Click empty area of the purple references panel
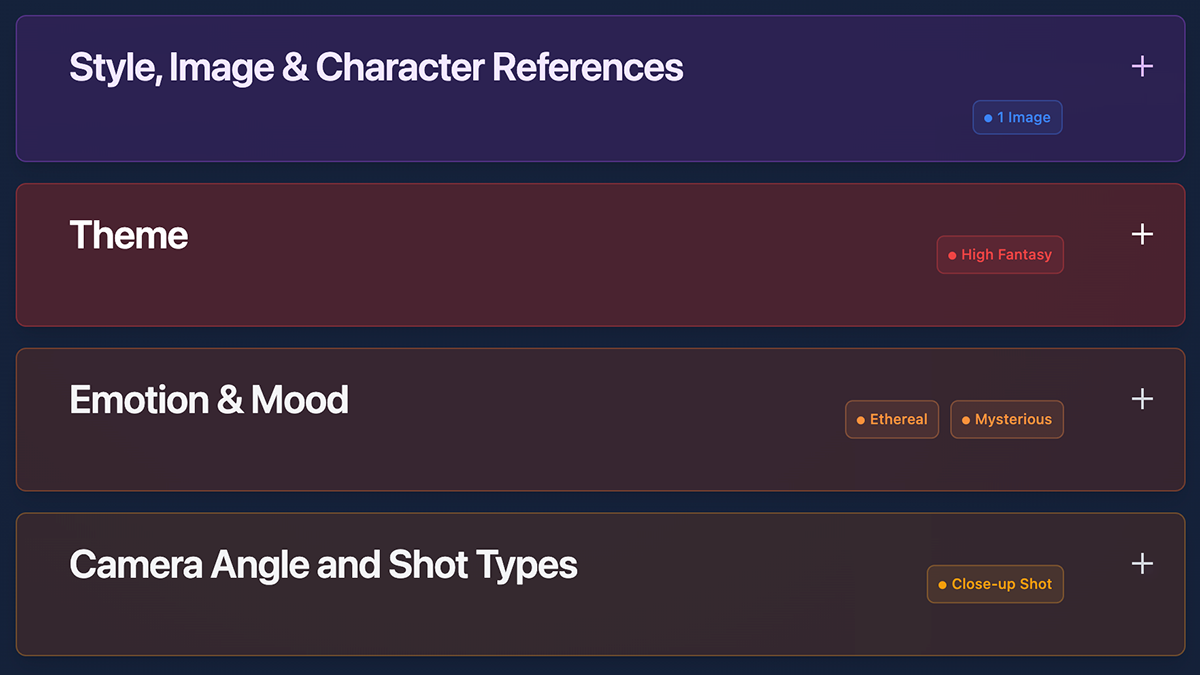 point(500,125)
